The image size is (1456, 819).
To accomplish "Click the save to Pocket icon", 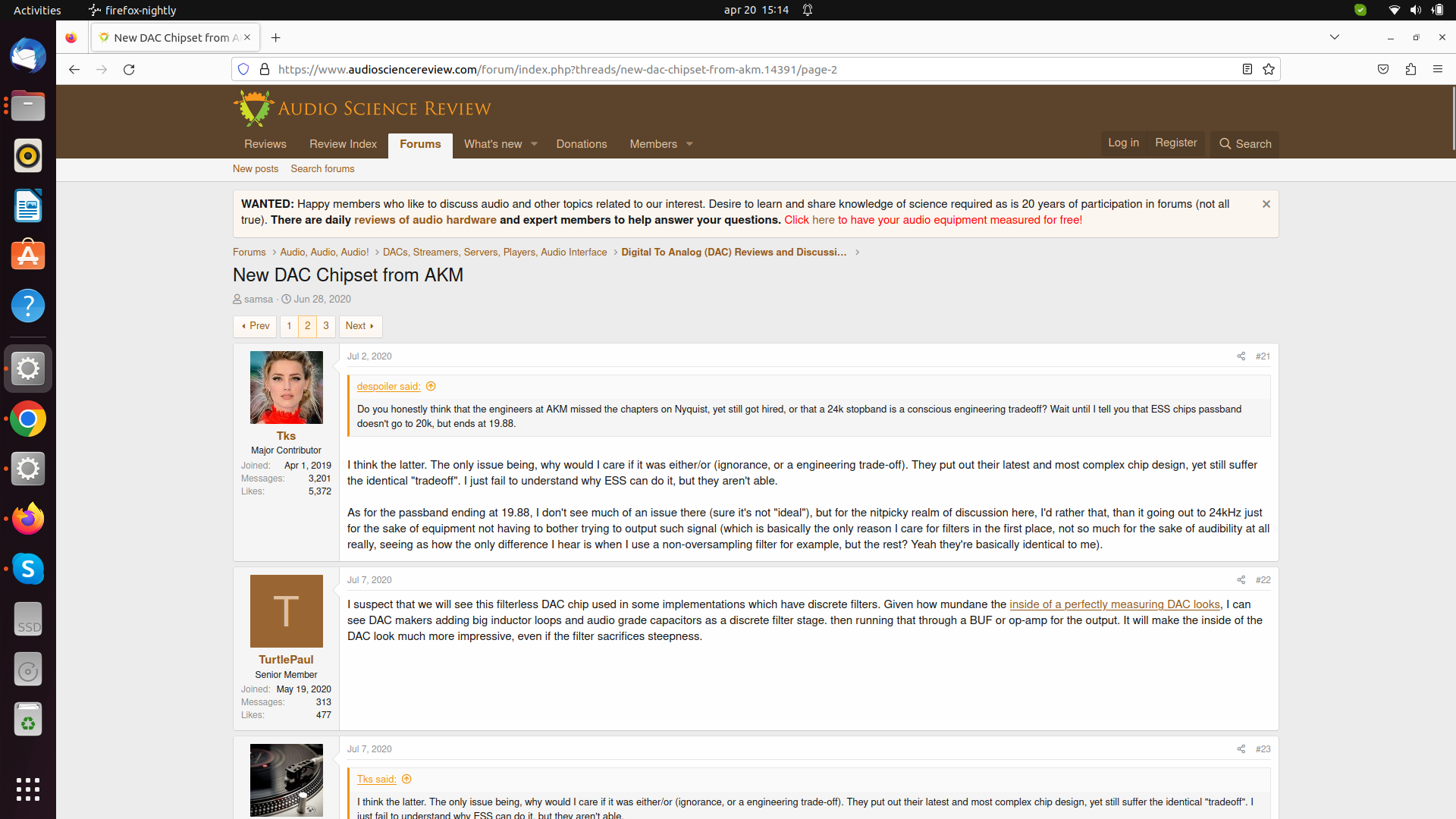I will pos(1382,69).
